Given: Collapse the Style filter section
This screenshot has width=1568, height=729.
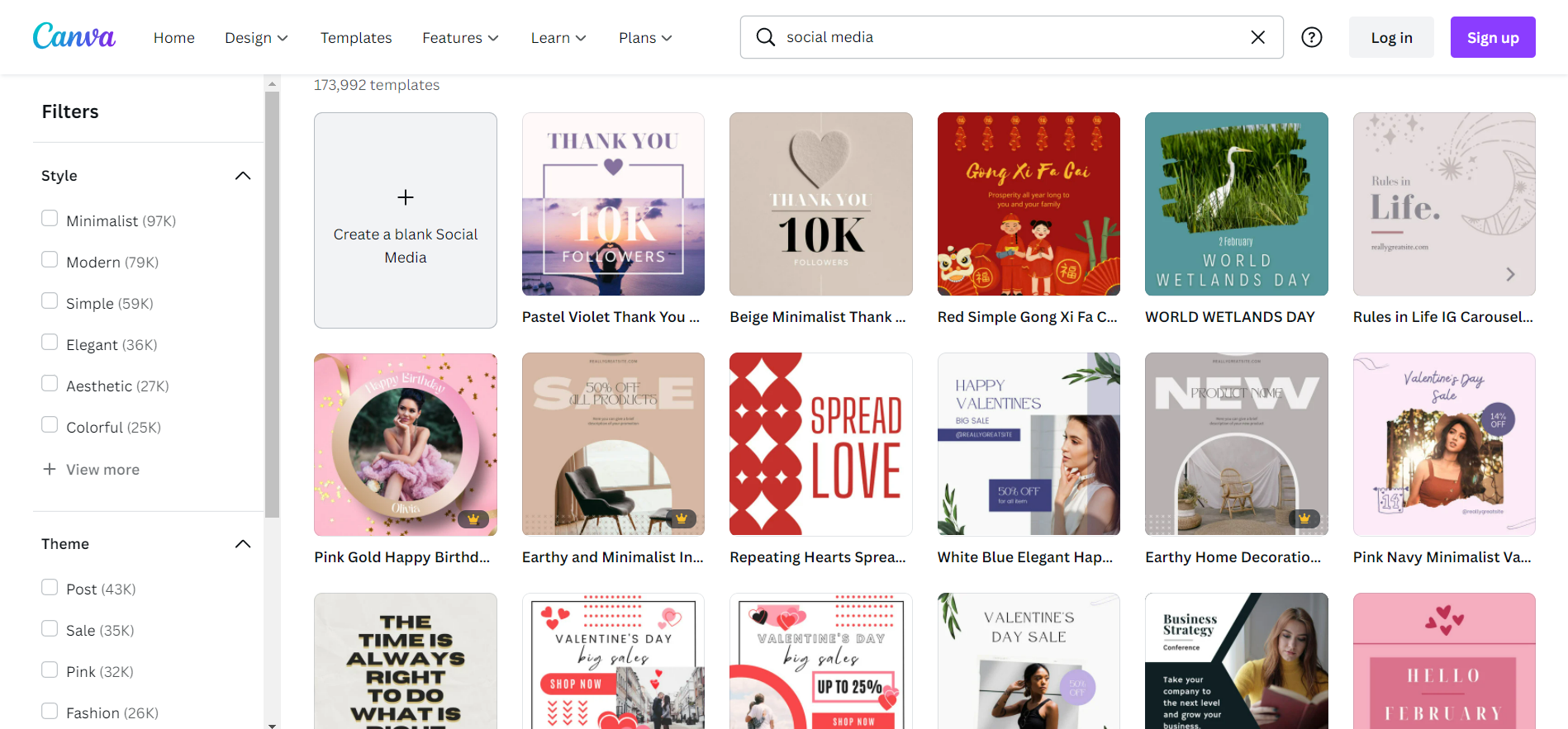Looking at the screenshot, I should [243, 175].
